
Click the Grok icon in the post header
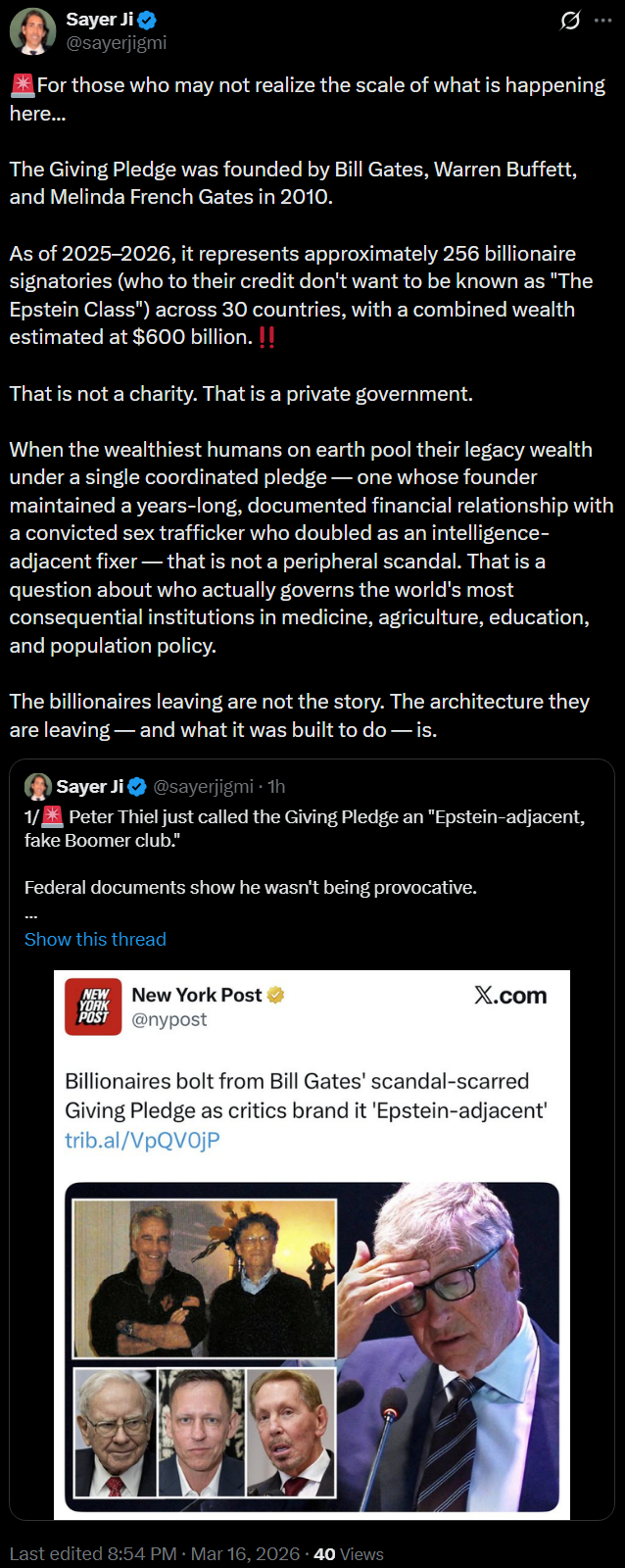pos(569,21)
